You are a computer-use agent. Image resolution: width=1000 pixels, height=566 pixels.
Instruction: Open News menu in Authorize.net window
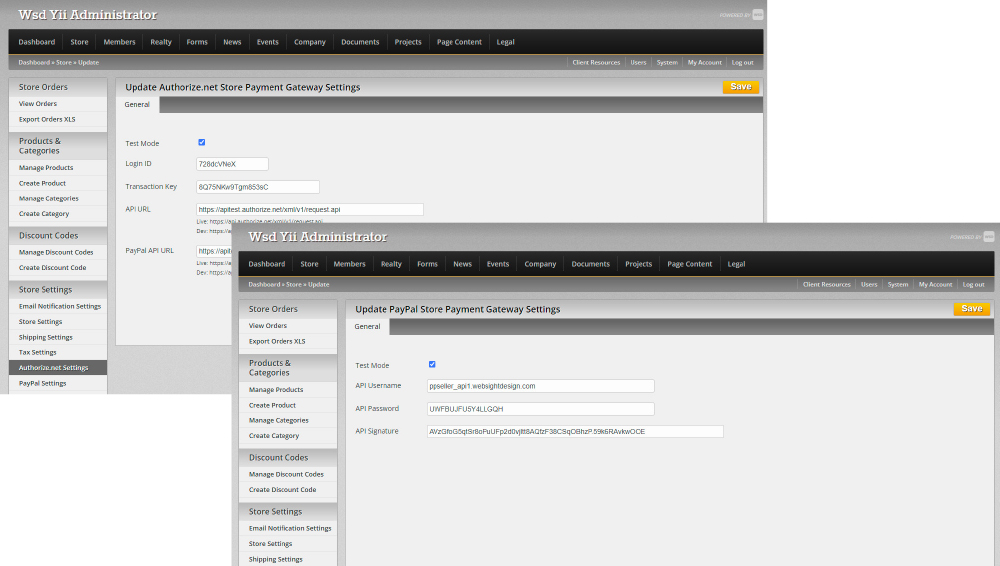(232, 42)
